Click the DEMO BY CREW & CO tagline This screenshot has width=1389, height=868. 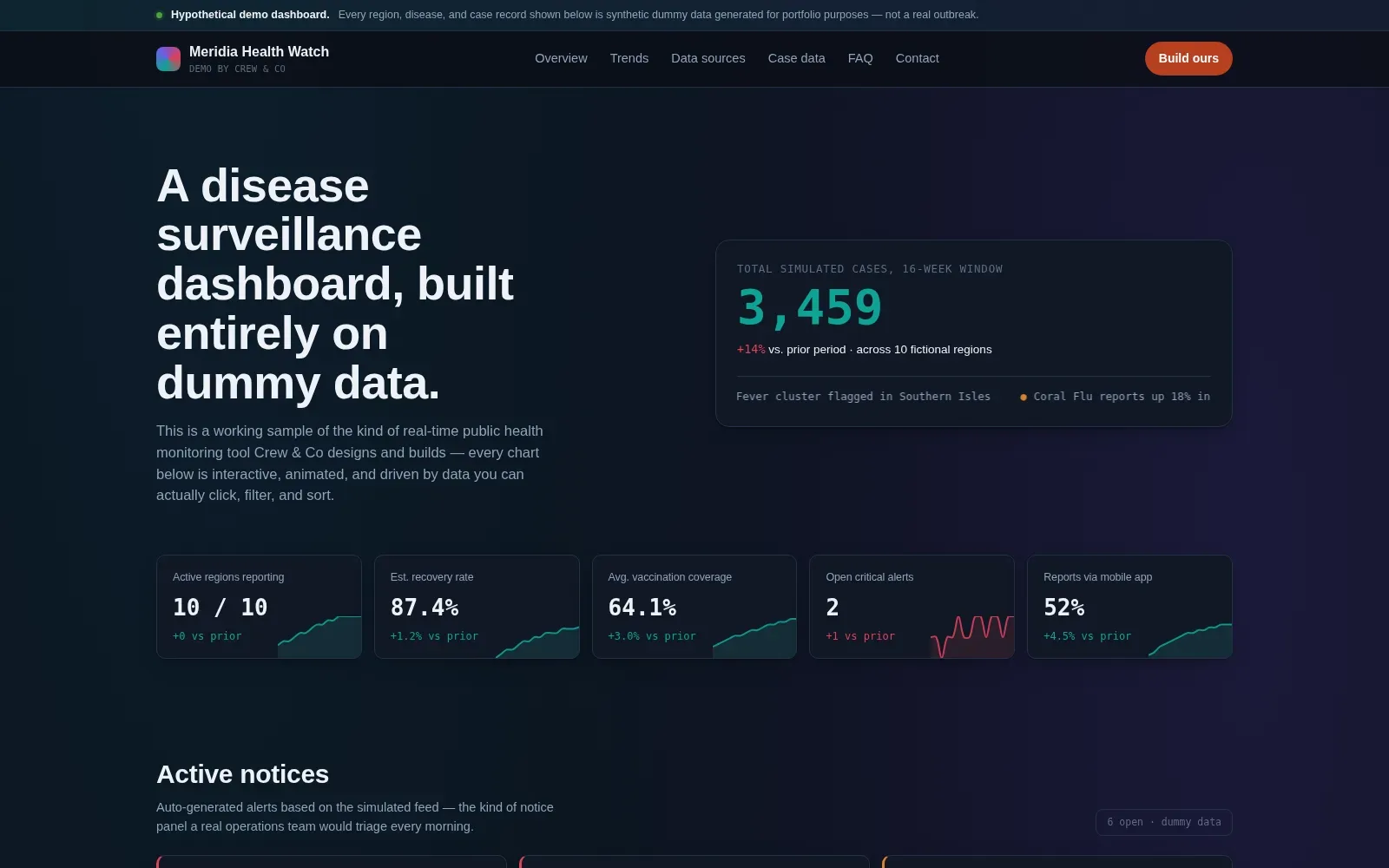[237, 69]
